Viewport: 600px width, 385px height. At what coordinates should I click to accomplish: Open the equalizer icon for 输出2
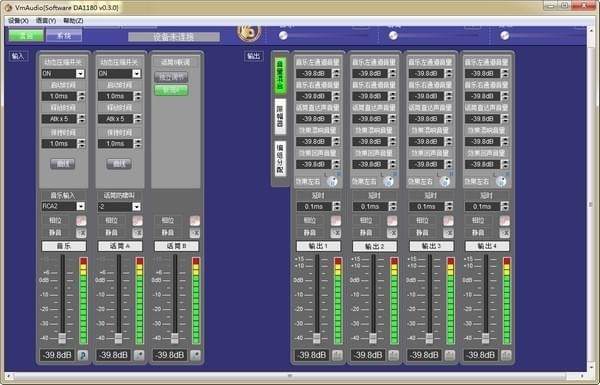[393, 355]
